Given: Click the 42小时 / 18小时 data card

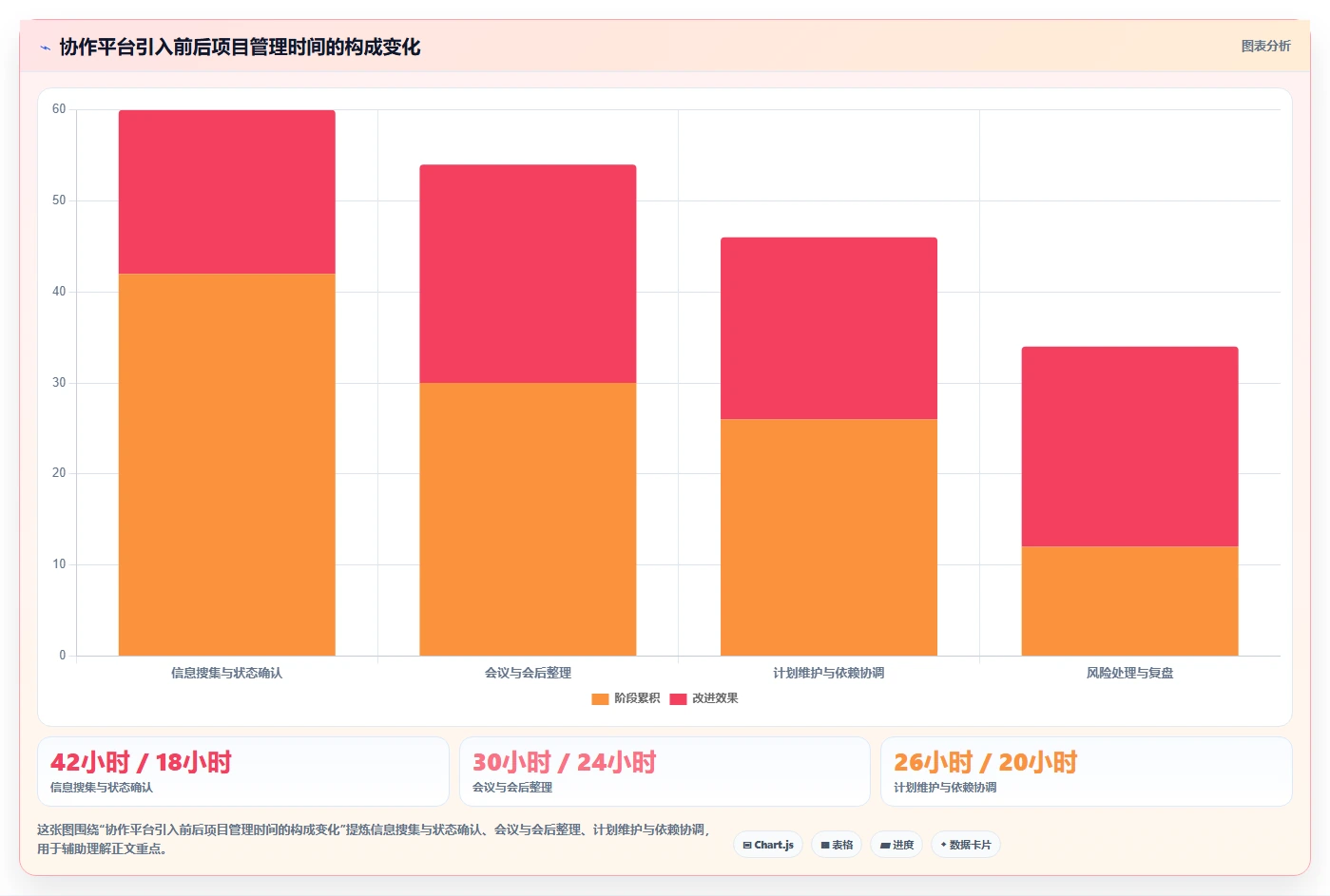Looking at the screenshot, I should click(x=243, y=772).
